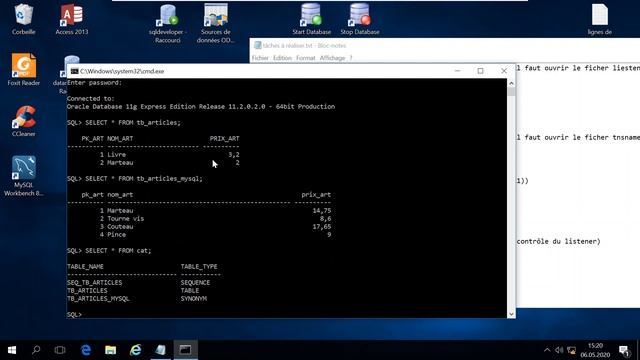The height and width of the screenshot is (360, 640).
Task: Launch Access 2013 desktop shortcut
Action: point(71,20)
